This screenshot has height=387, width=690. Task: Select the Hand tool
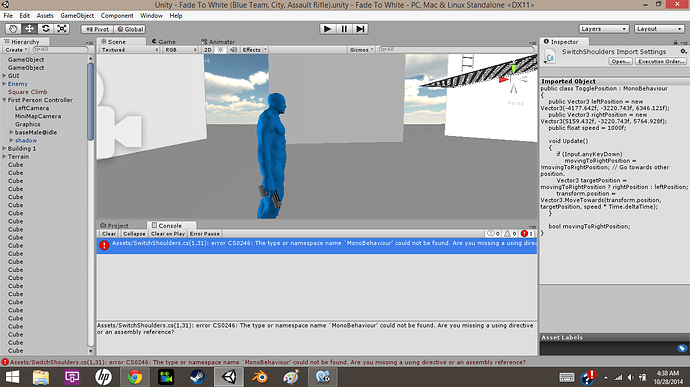click(x=13, y=29)
